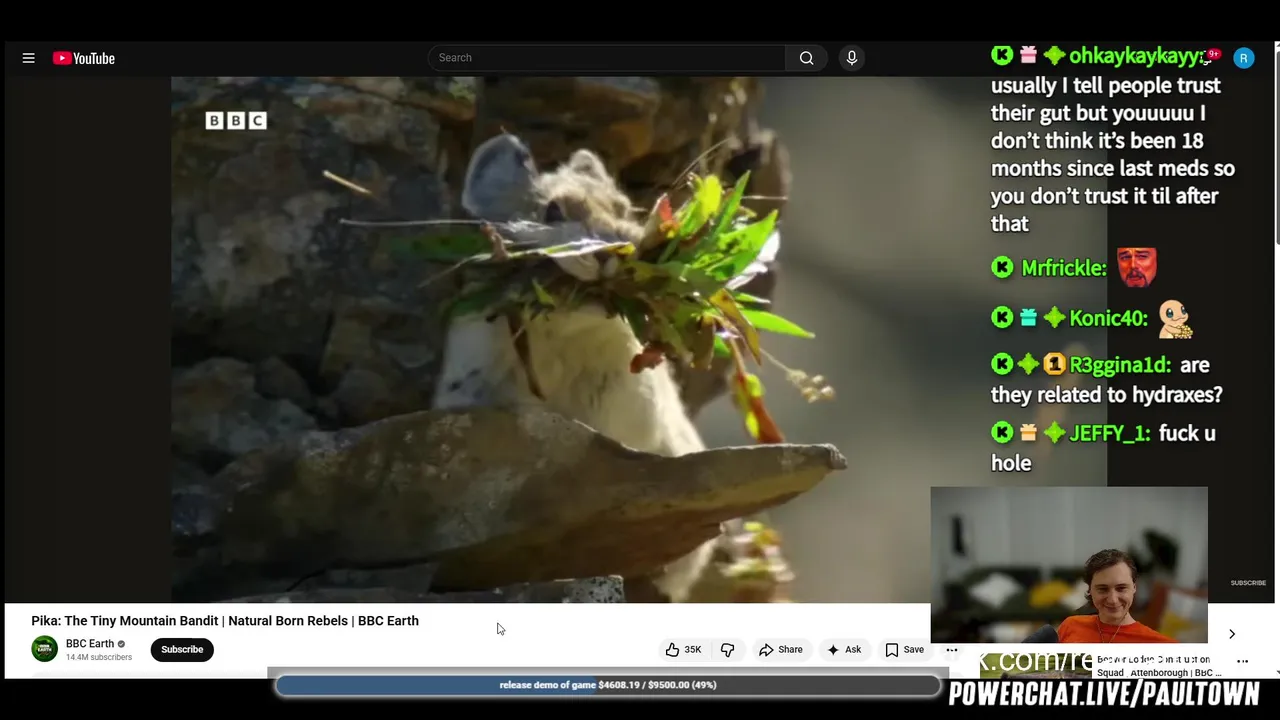The height and width of the screenshot is (720, 1280).
Task: Like the video with thumbs up
Action: 683,650
